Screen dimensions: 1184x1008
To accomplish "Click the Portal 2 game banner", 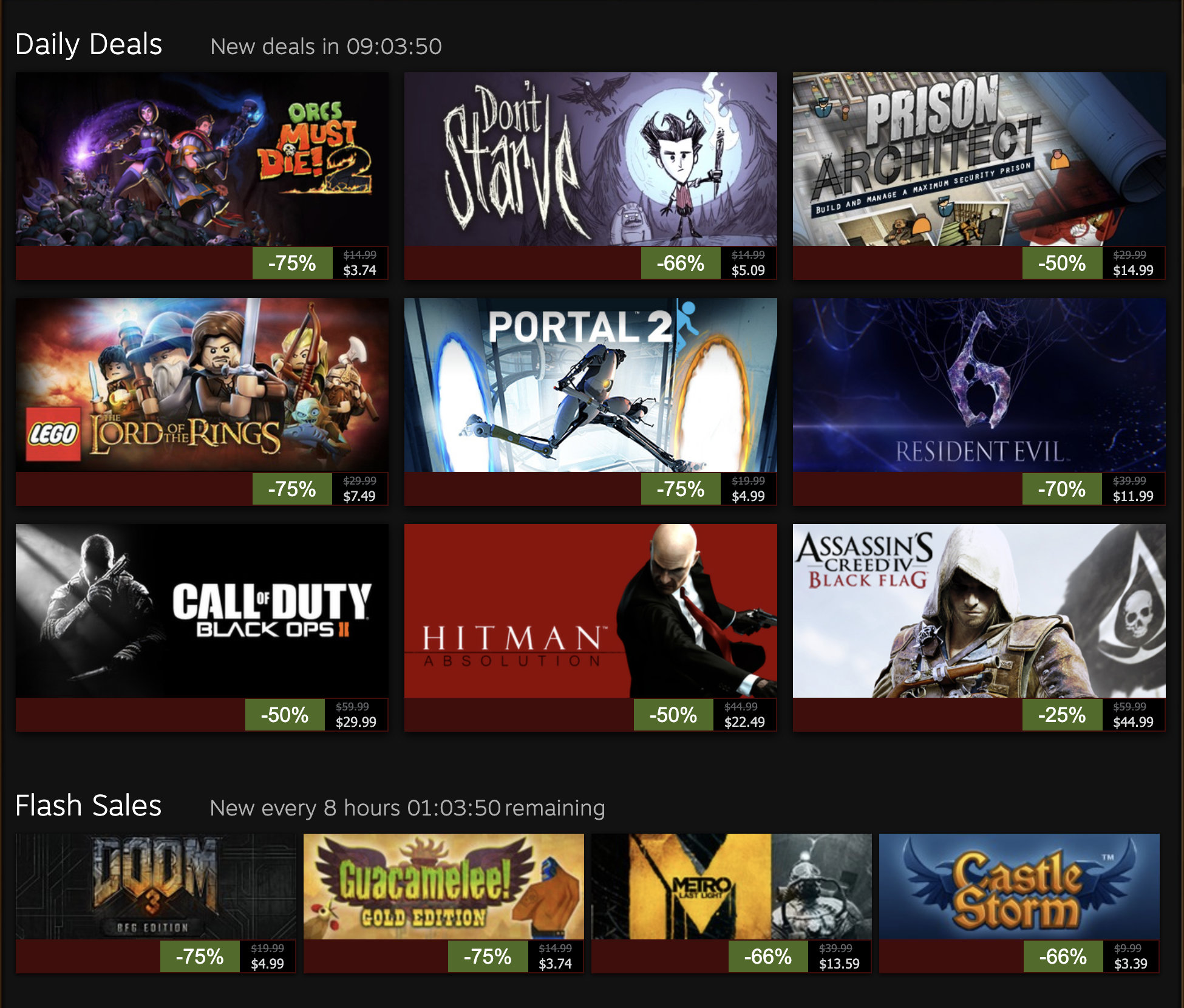I will coord(590,385).
